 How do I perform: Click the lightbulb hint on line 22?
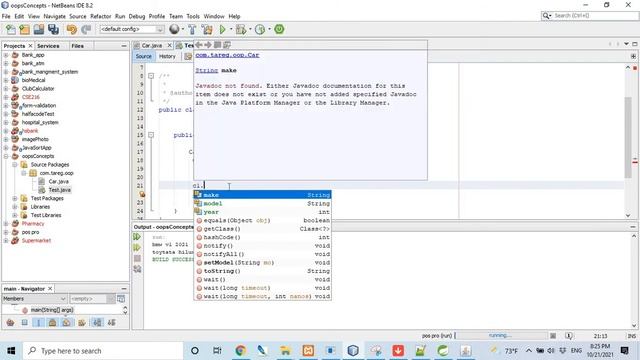tap(142, 194)
